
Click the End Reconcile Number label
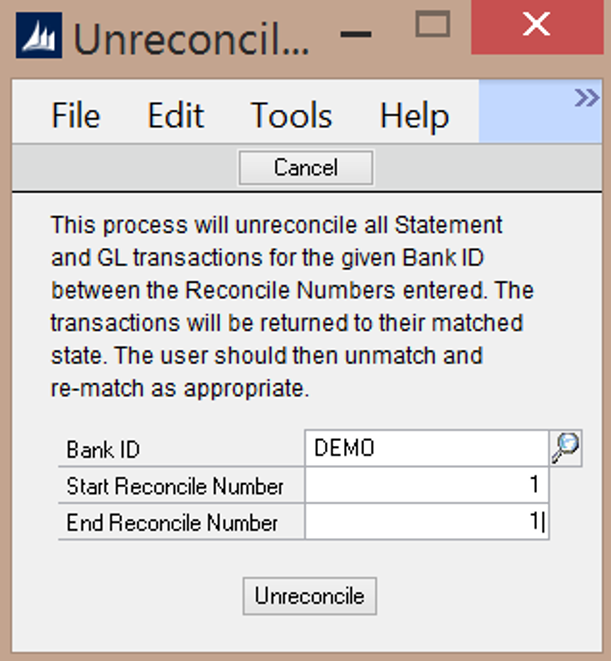click(172, 523)
